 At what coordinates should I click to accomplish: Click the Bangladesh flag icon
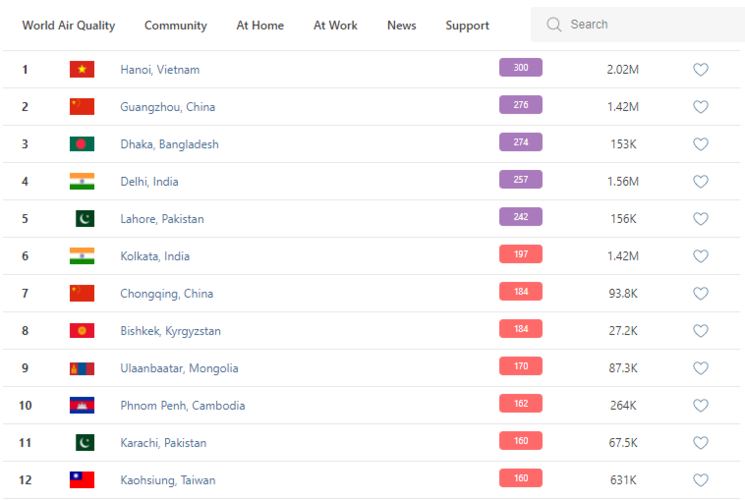tap(82, 144)
